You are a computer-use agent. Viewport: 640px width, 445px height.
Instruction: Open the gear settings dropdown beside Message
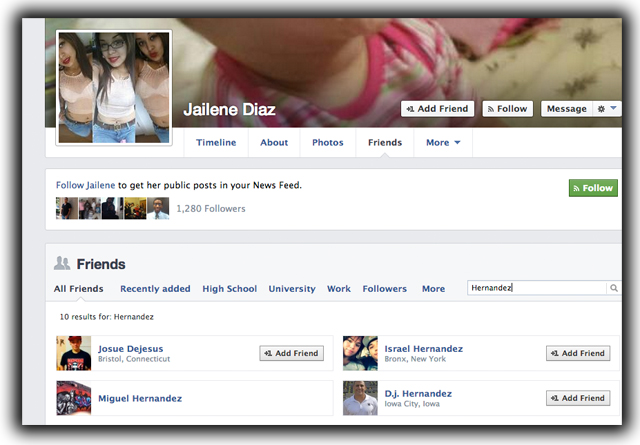608,109
